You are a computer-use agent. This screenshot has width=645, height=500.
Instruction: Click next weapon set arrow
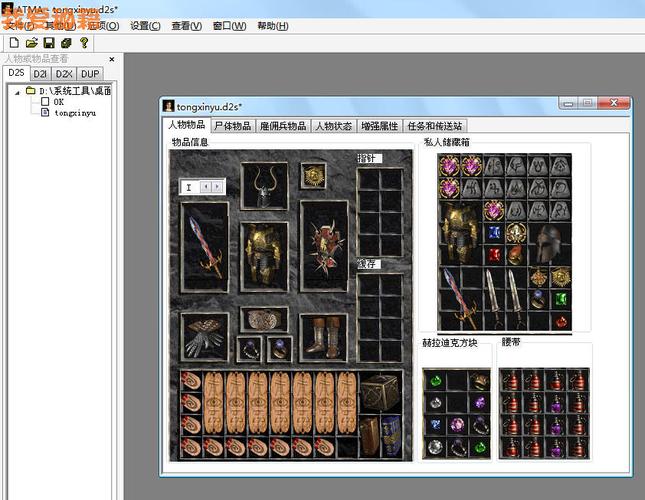click(x=218, y=187)
